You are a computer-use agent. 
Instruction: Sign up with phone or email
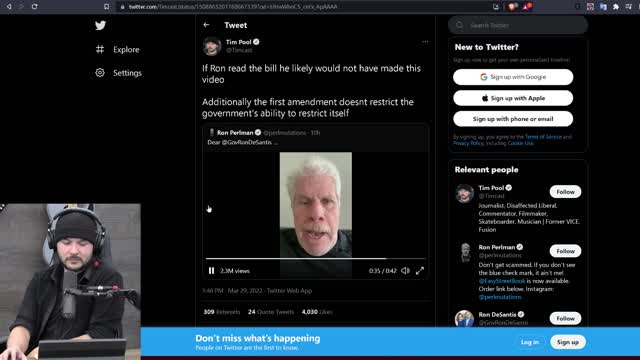point(513,119)
